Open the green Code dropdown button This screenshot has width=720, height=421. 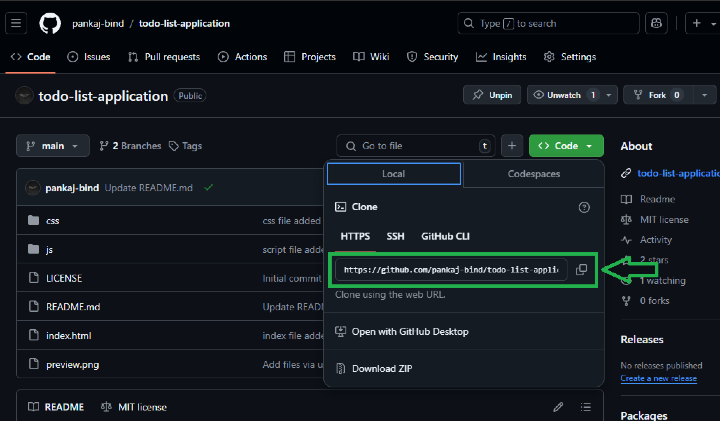(566, 146)
